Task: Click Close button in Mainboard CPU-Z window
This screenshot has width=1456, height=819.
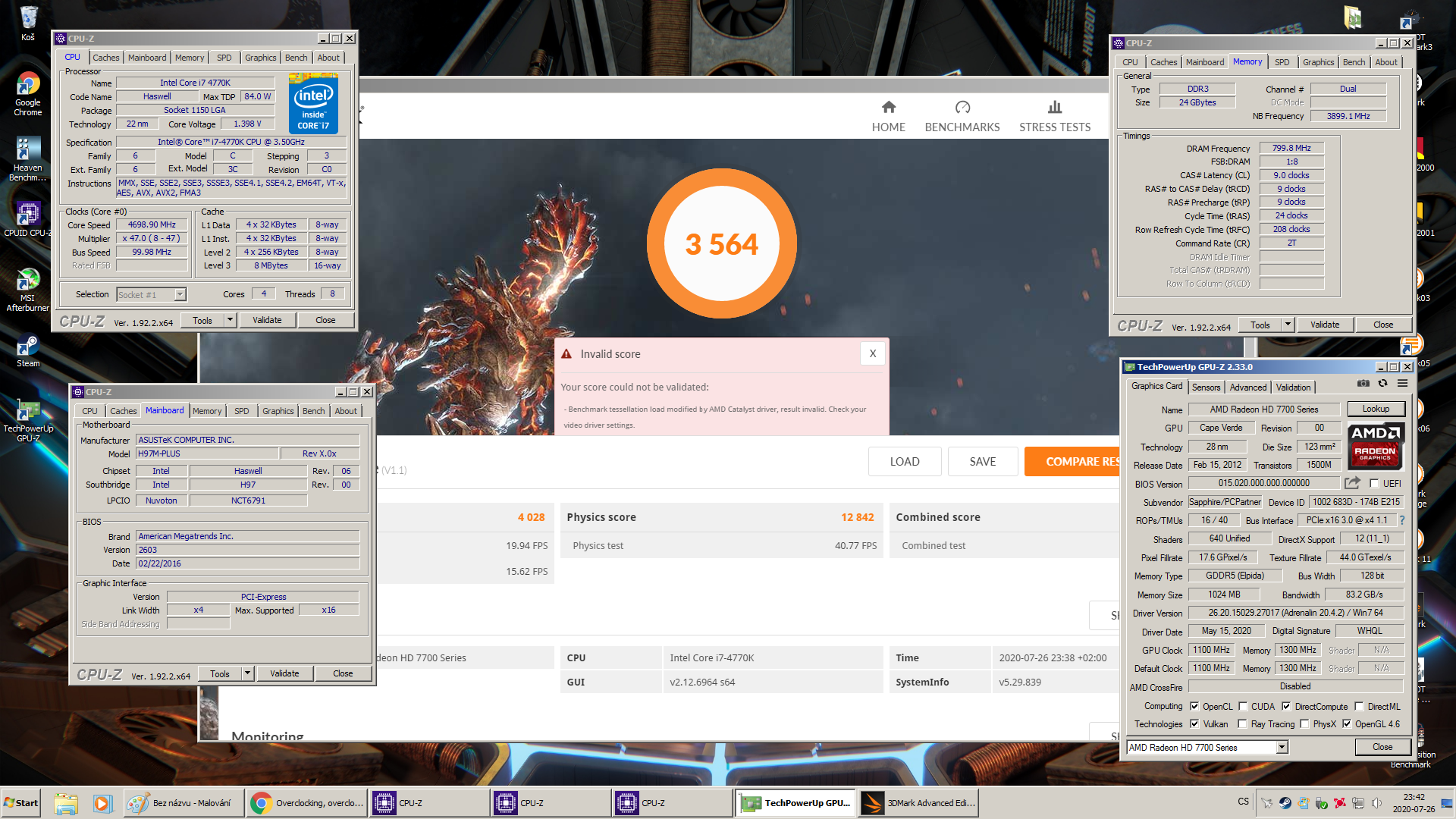Action: pos(343,673)
